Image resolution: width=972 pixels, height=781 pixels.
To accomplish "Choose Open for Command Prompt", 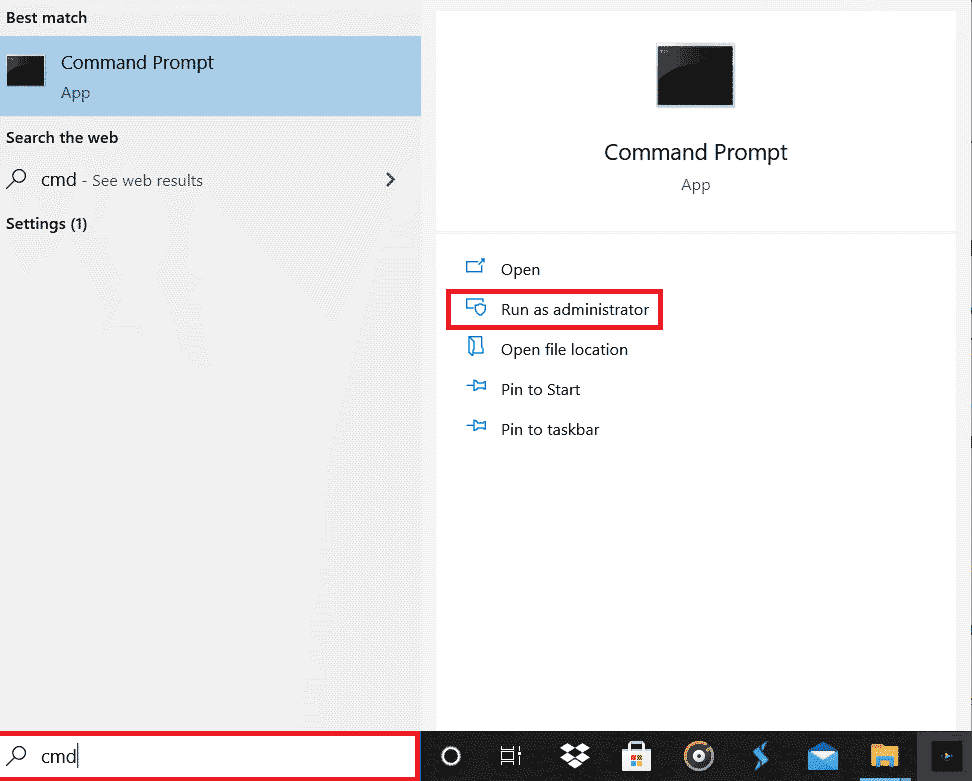I will pyautogui.click(x=520, y=270).
